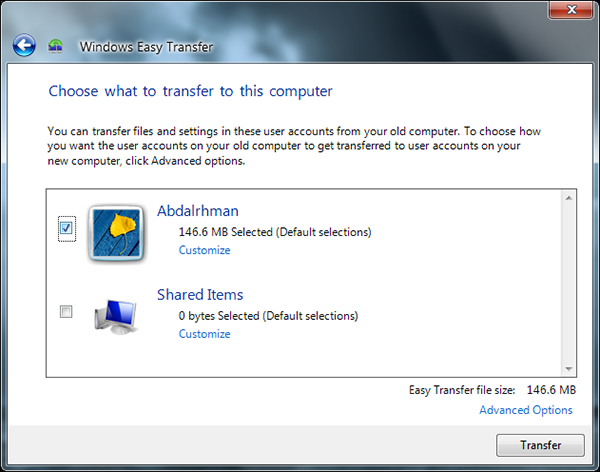Image resolution: width=600 pixels, height=472 pixels.
Task: Click the 'Windows Easy Transfer' window title text
Action: [x=146, y=47]
